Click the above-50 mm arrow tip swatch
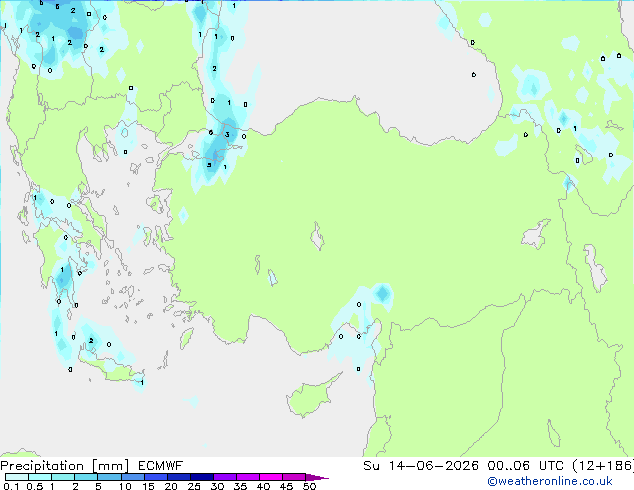634x490 pixels. [317, 477]
